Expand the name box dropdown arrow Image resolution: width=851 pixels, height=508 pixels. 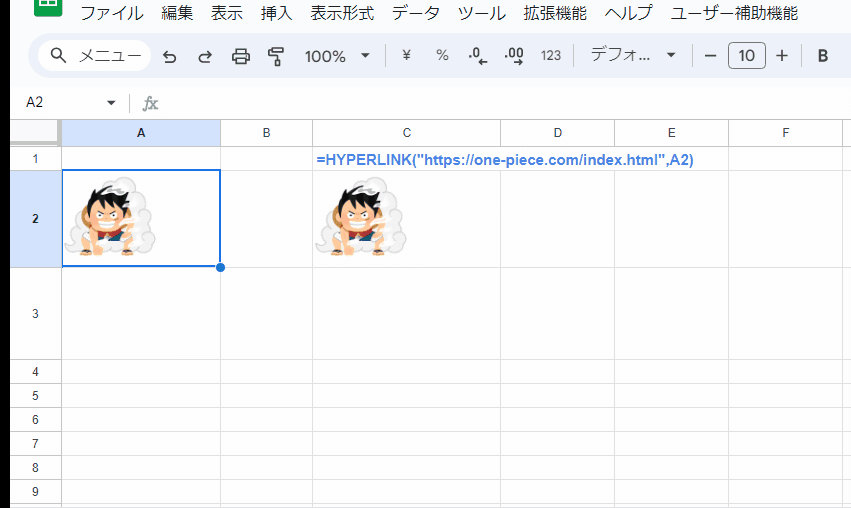[x=111, y=103]
